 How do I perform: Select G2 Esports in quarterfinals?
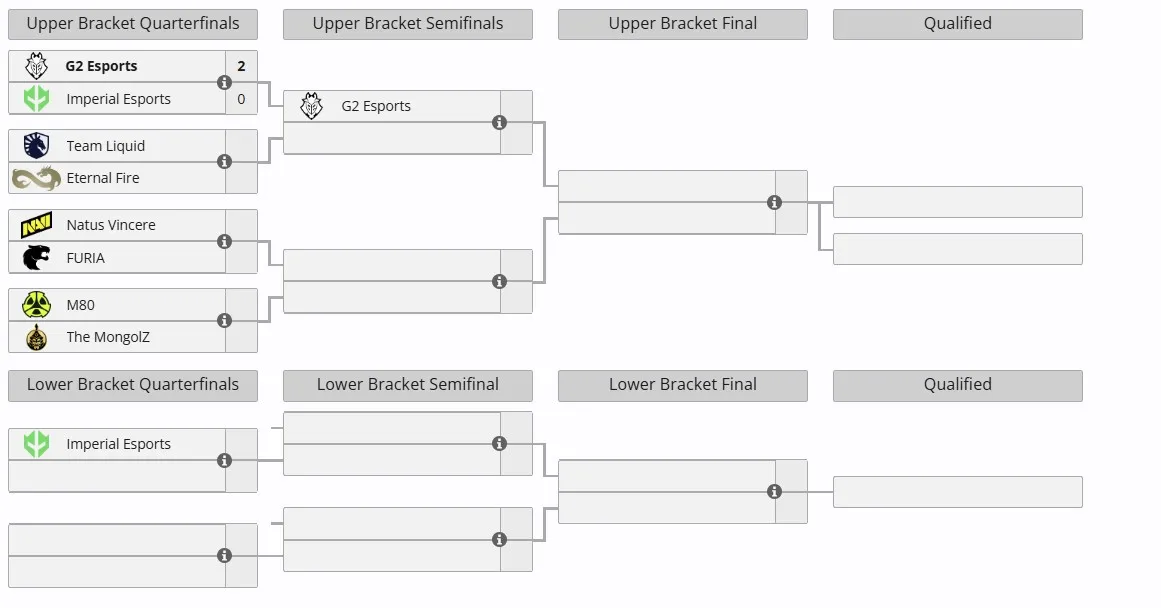(x=101, y=66)
